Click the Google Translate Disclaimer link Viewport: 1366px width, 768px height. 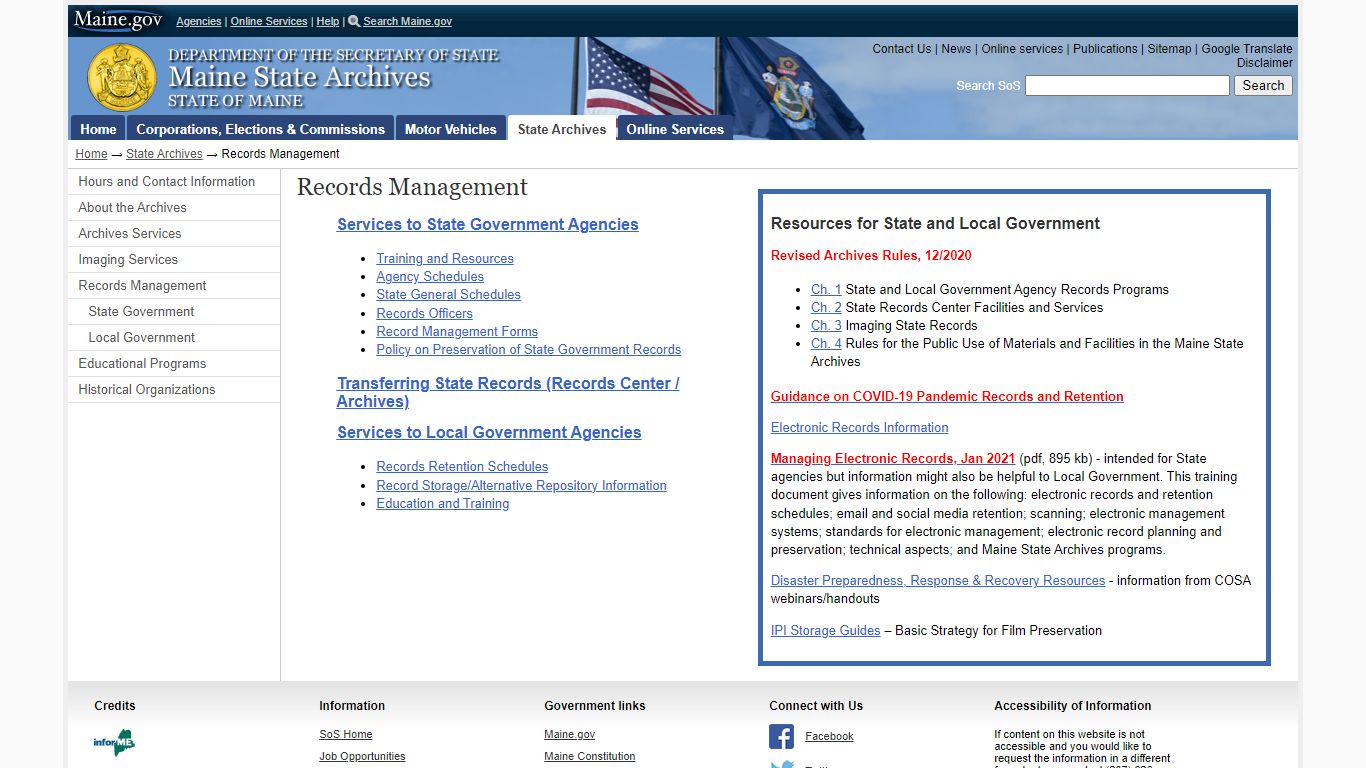point(1247,56)
